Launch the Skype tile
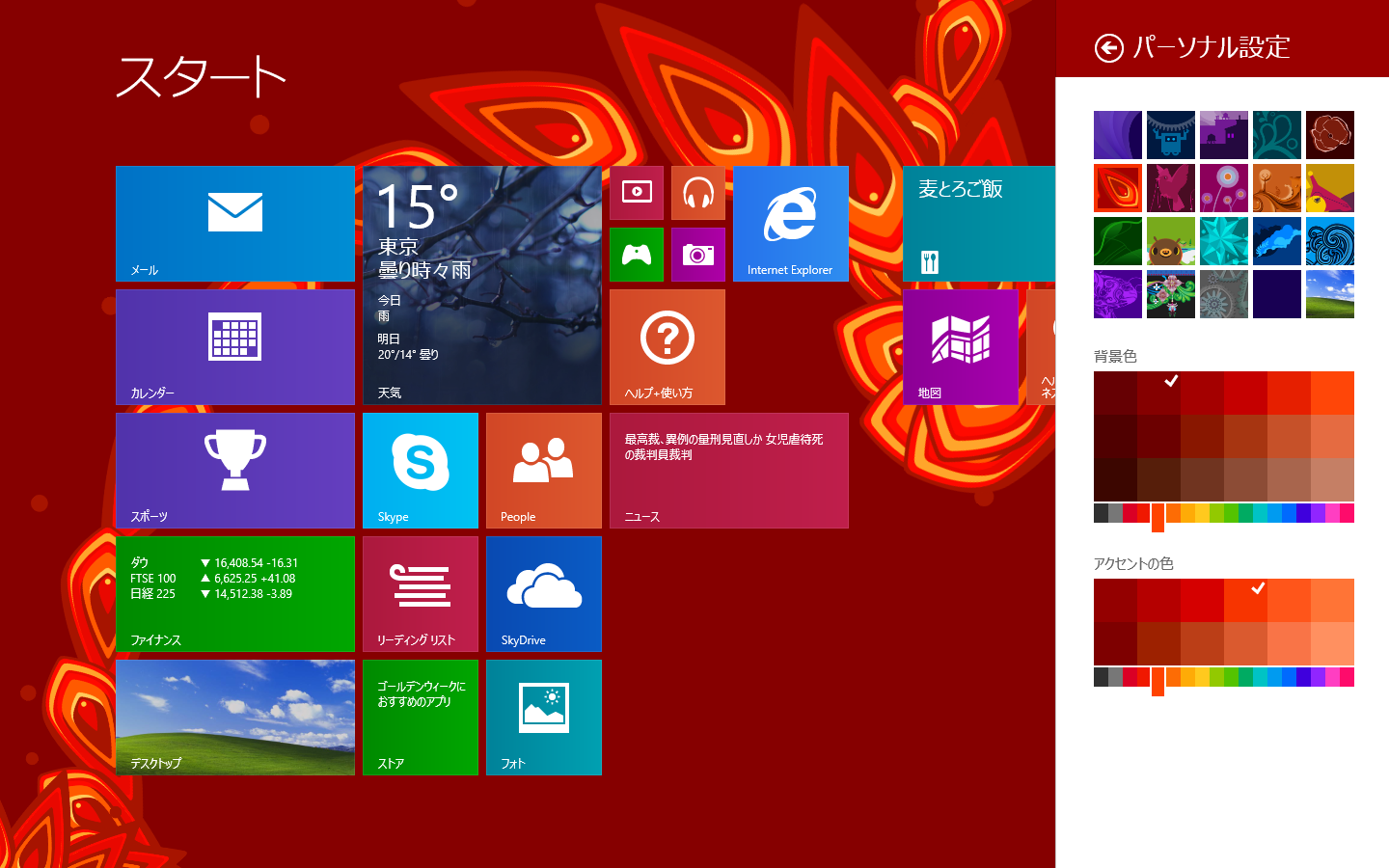Viewport: 1389px width, 868px height. tap(421, 471)
